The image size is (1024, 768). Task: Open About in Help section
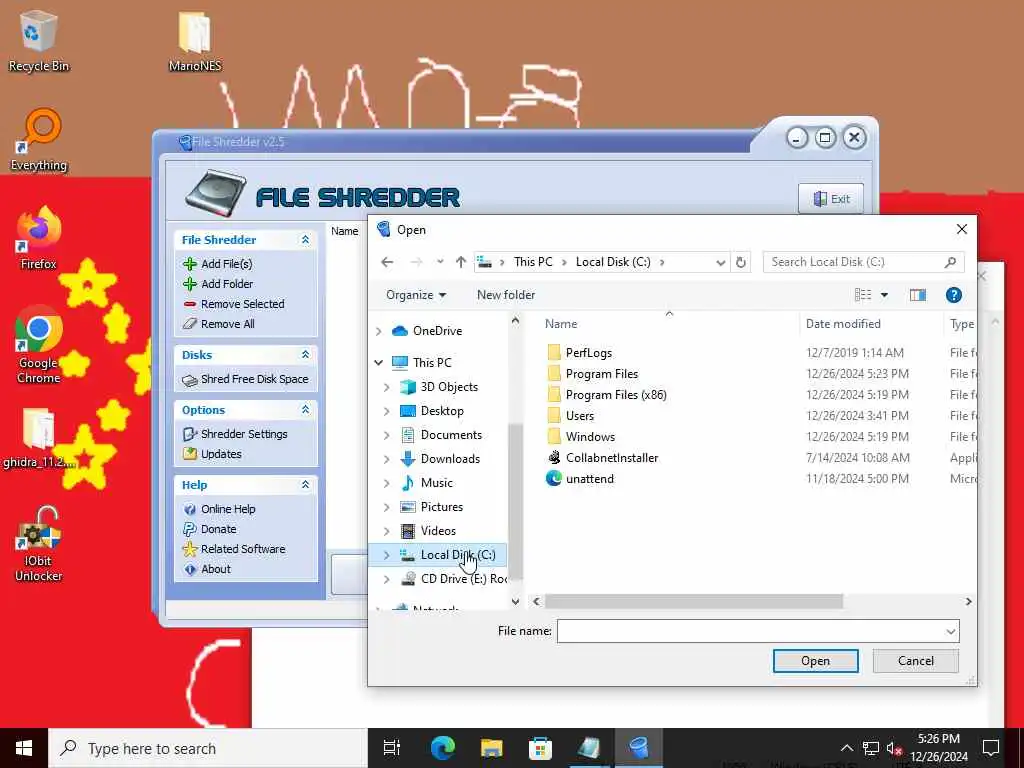pyautogui.click(x=216, y=569)
